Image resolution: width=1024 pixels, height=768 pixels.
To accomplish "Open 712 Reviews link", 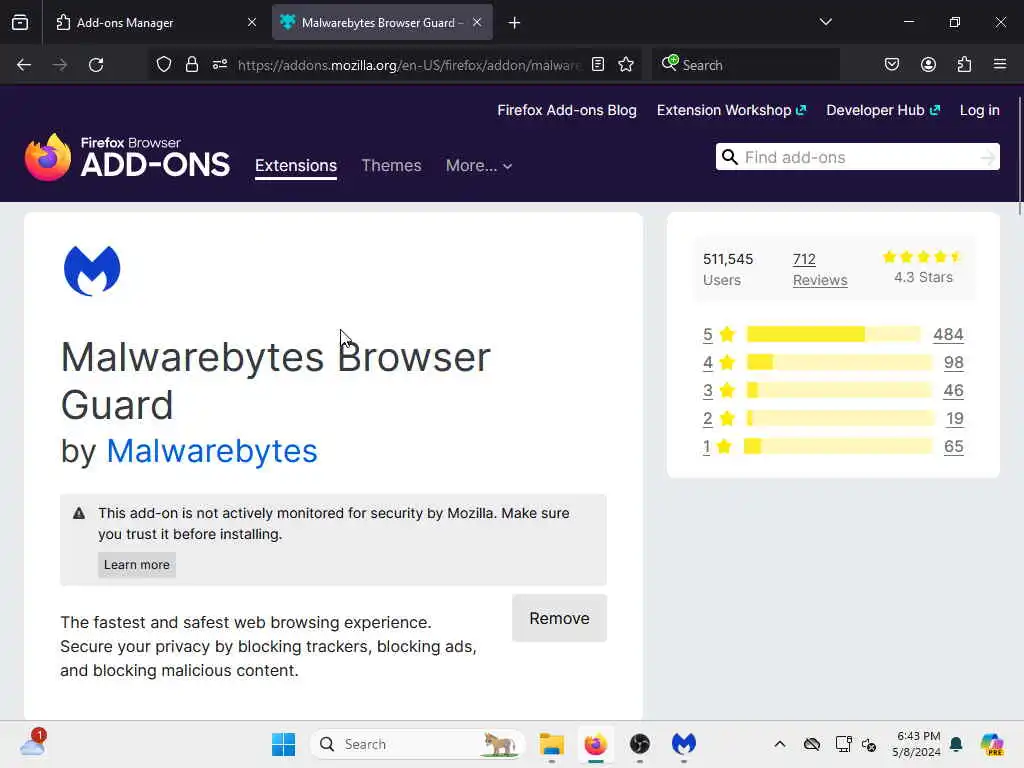I will (x=820, y=269).
